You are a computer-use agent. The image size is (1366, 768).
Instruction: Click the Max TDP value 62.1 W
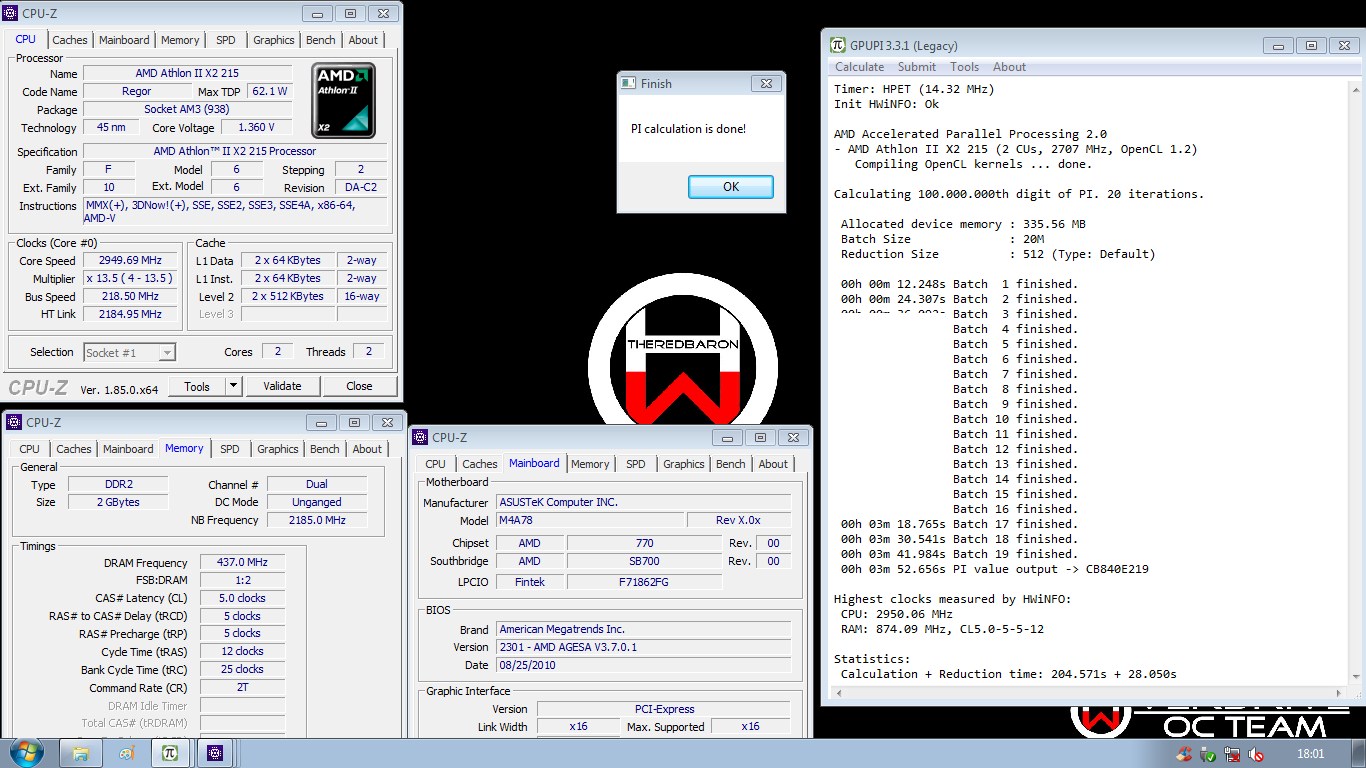(x=270, y=91)
